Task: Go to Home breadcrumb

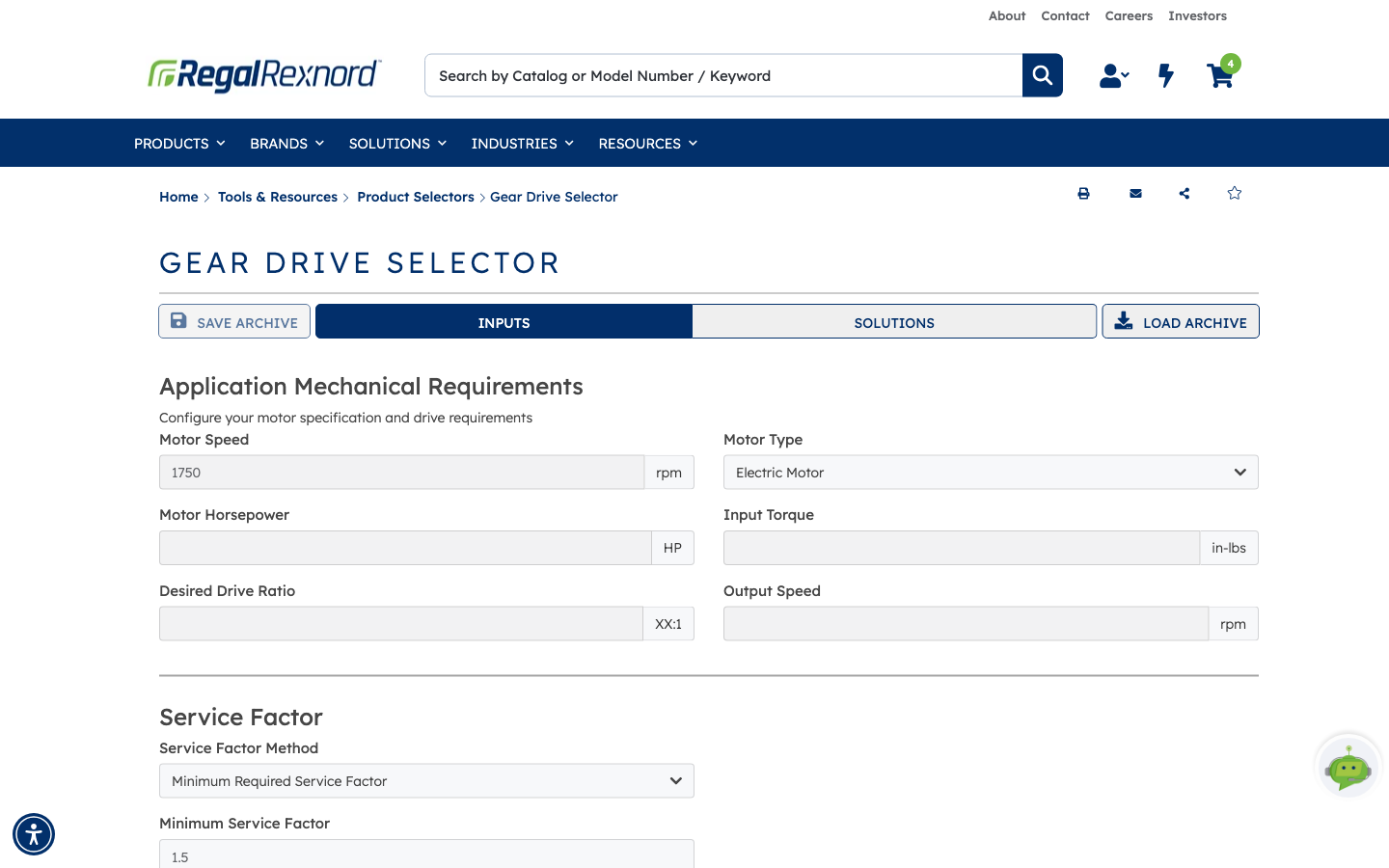Action: [178, 197]
